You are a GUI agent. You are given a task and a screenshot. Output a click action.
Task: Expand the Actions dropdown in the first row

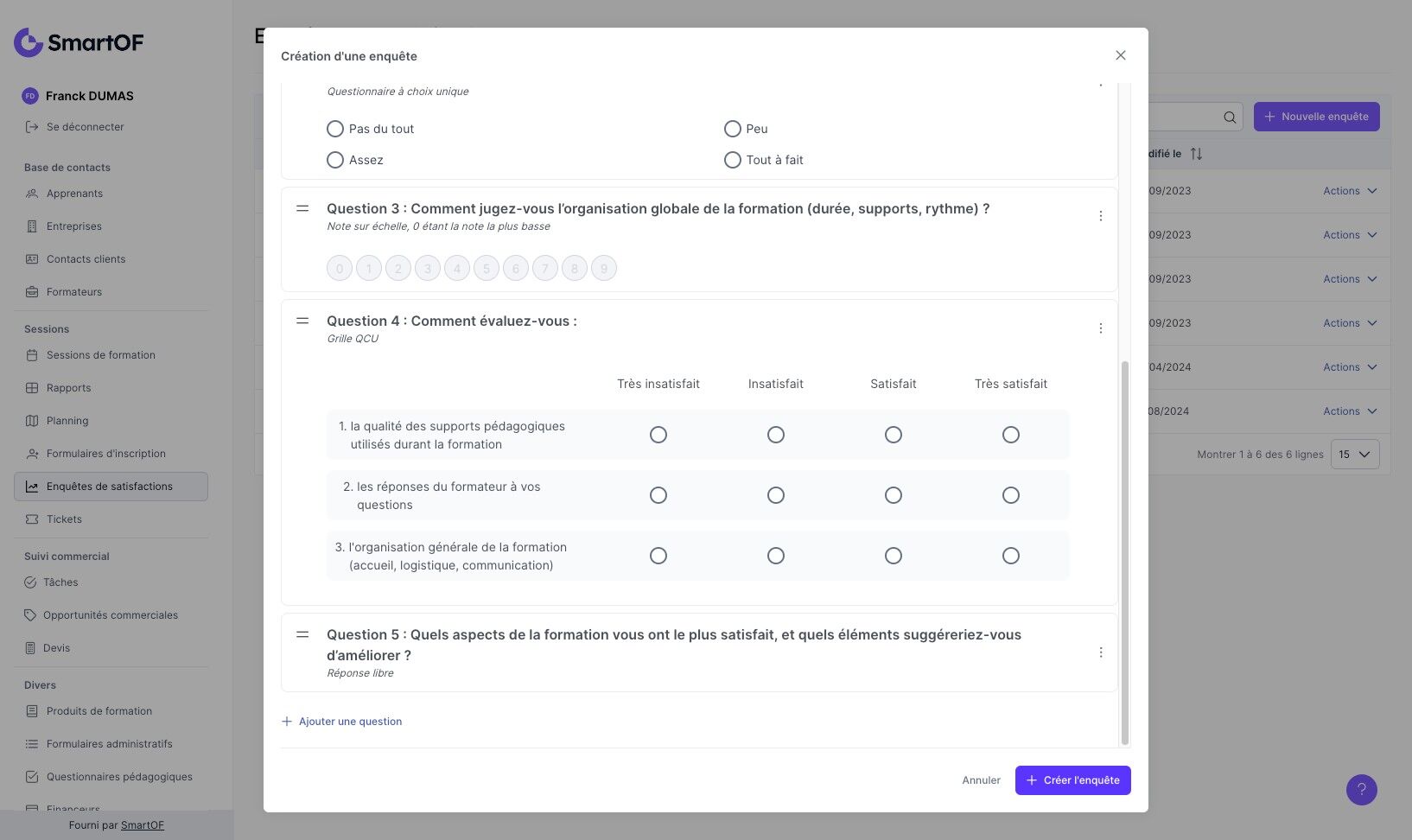coord(1349,191)
